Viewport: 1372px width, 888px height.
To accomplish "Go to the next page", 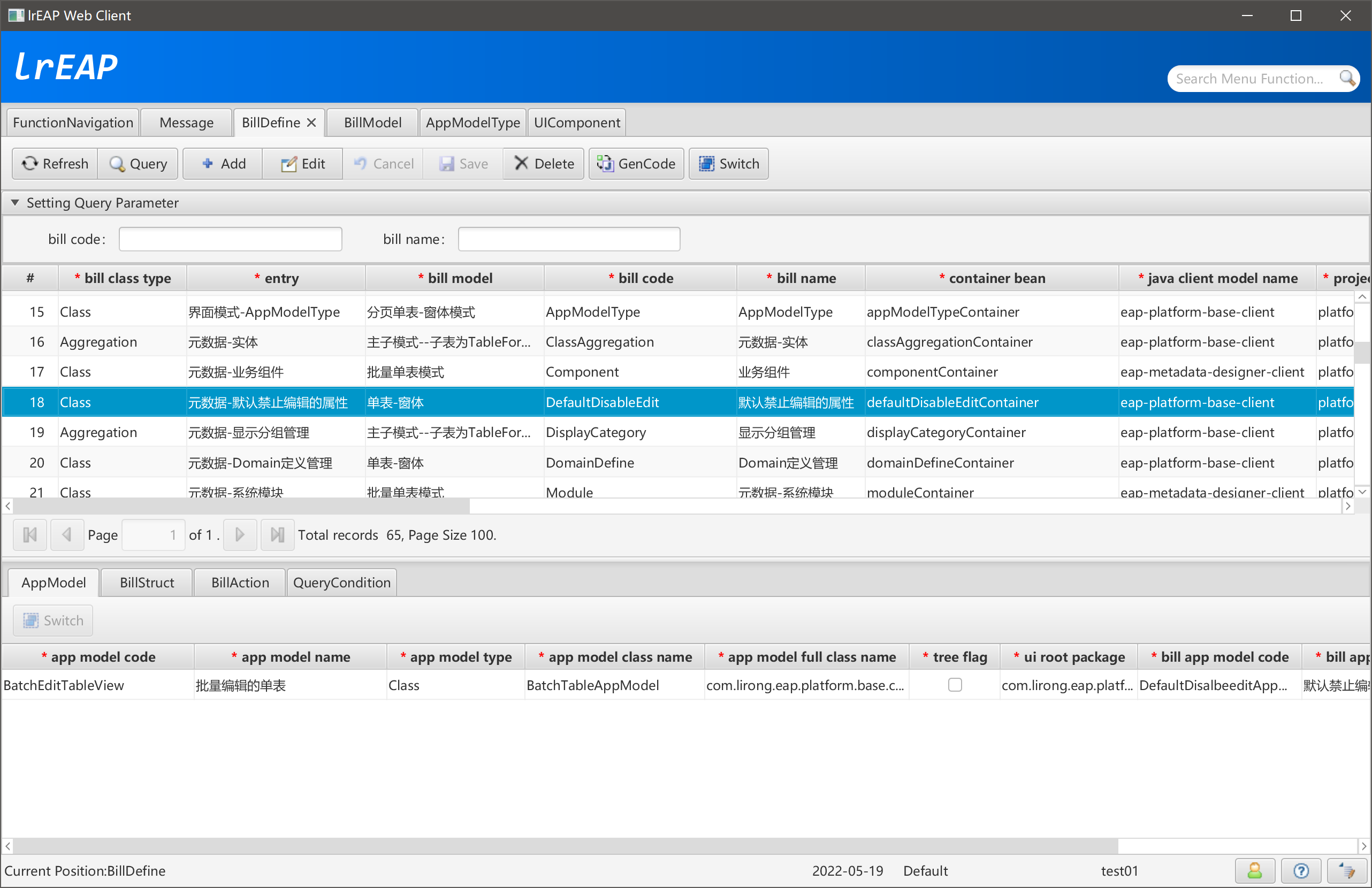I will pos(240,535).
